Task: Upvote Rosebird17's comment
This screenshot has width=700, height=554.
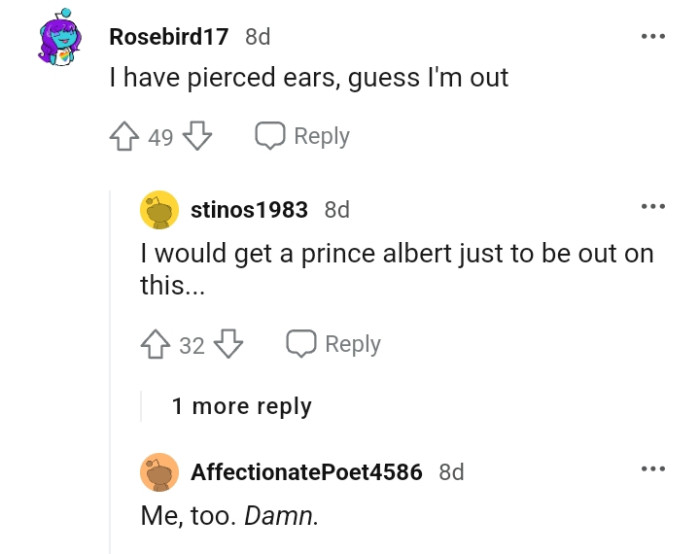Action: tap(125, 136)
